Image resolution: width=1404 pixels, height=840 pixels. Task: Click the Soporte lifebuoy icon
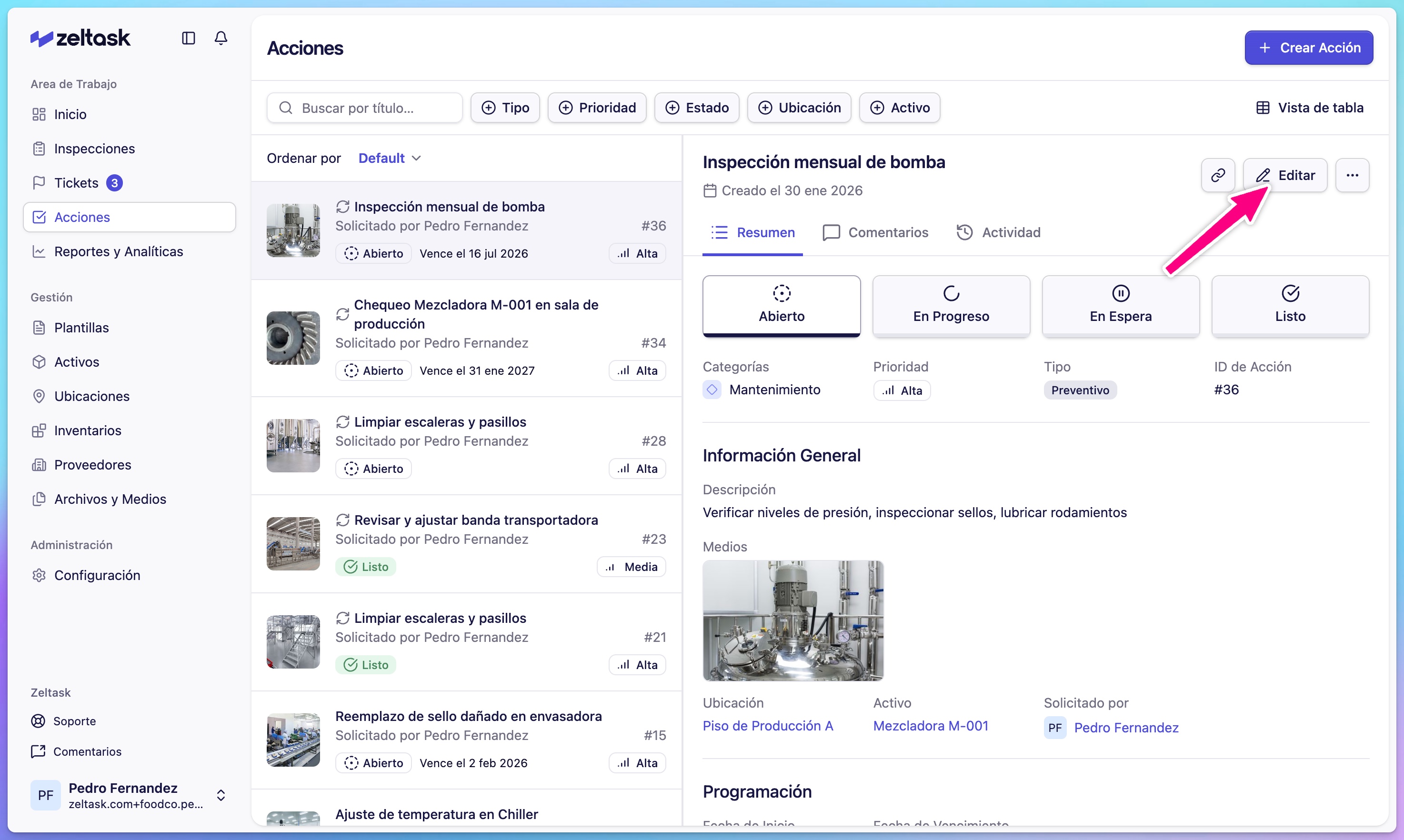[x=38, y=721]
